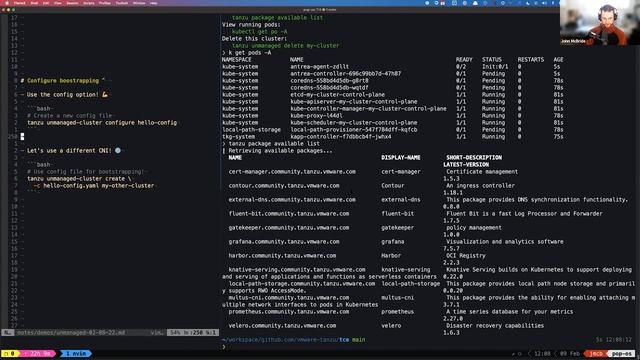Click the volume icon in menu bar
The image size is (640, 360).
(544, 3)
